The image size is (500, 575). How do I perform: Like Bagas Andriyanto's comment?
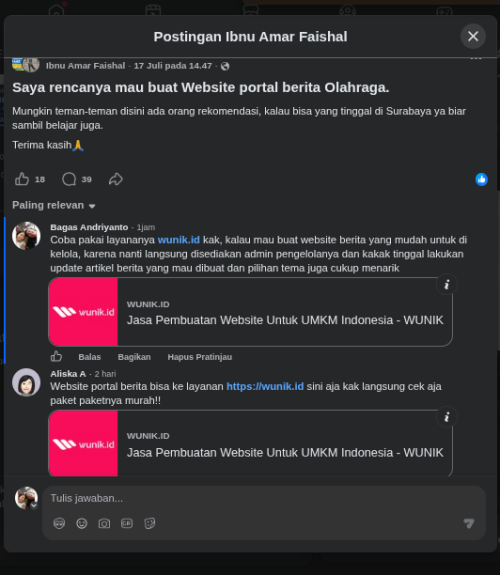pyautogui.click(x=56, y=356)
